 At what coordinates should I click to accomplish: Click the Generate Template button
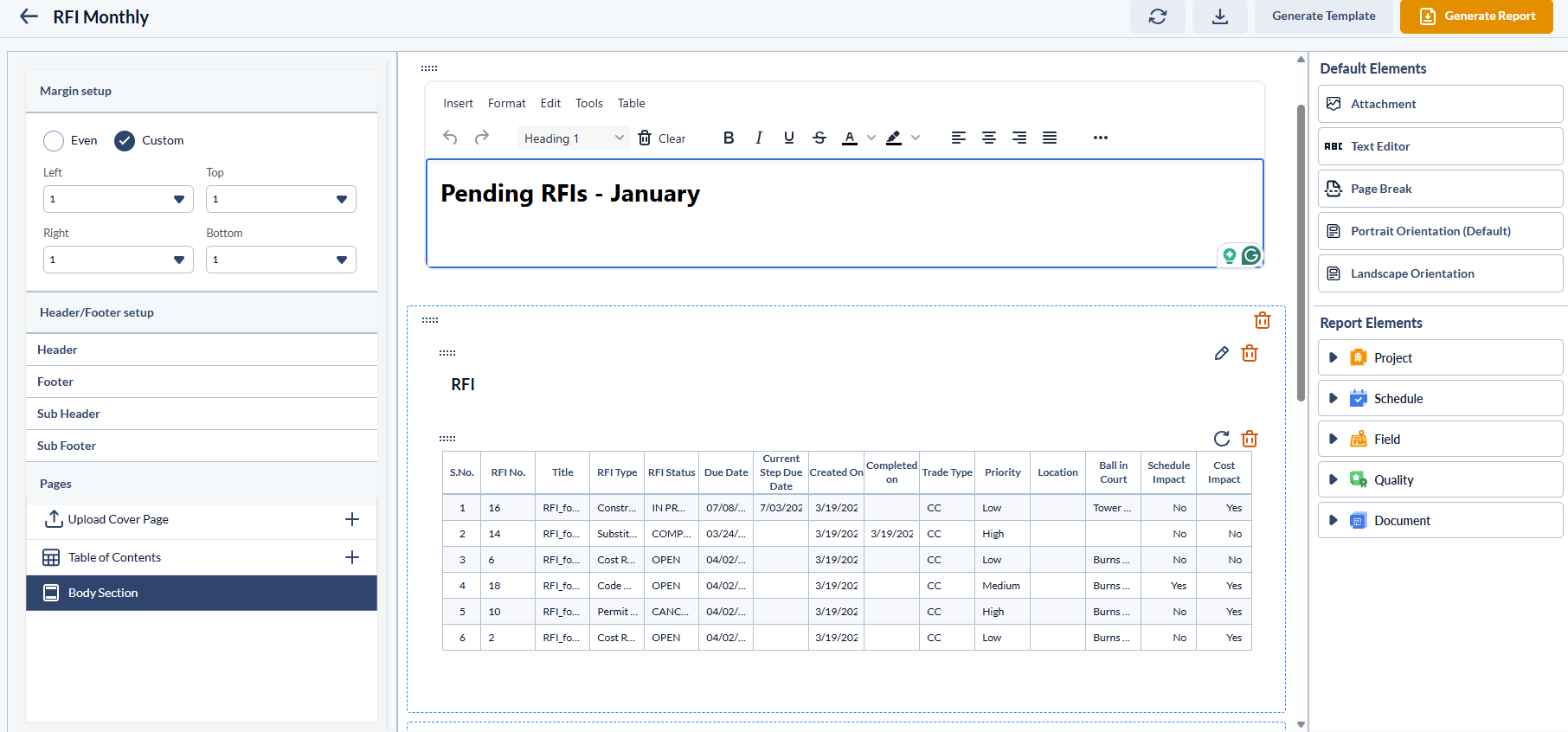(x=1324, y=16)
